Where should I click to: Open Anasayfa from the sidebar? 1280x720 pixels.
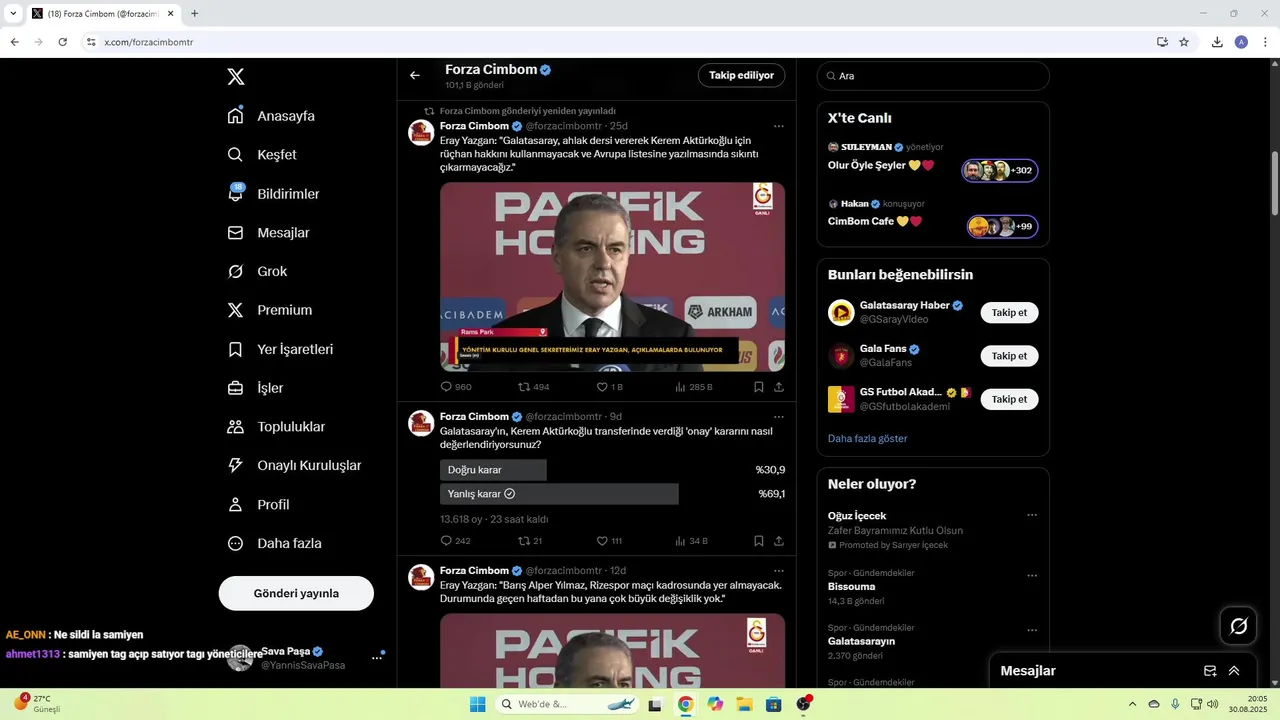271,116
